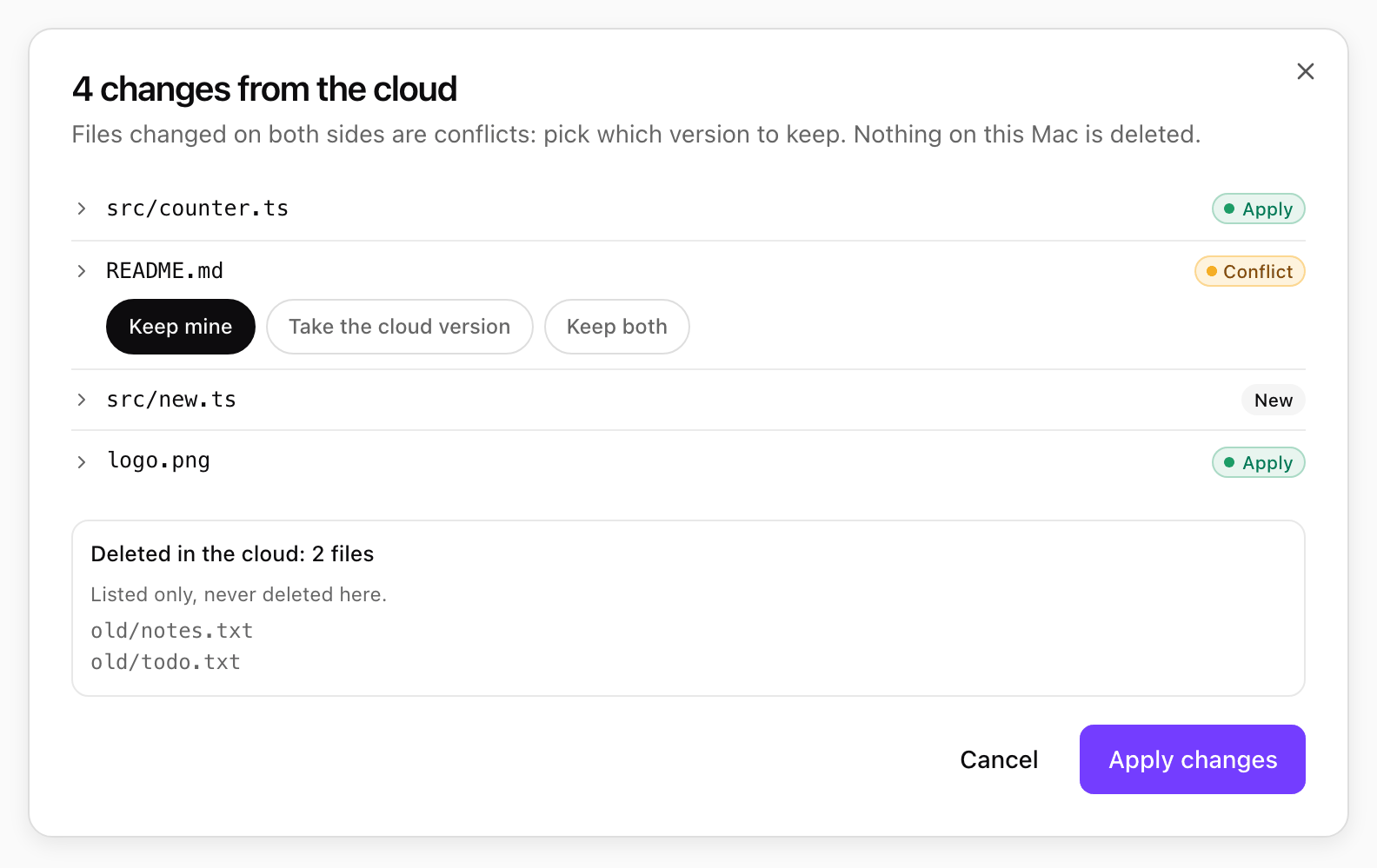Select the src/counter.ts file name
Viewport: 1377px width, 868px height.
pyautogui.click(x=197, y=209)
